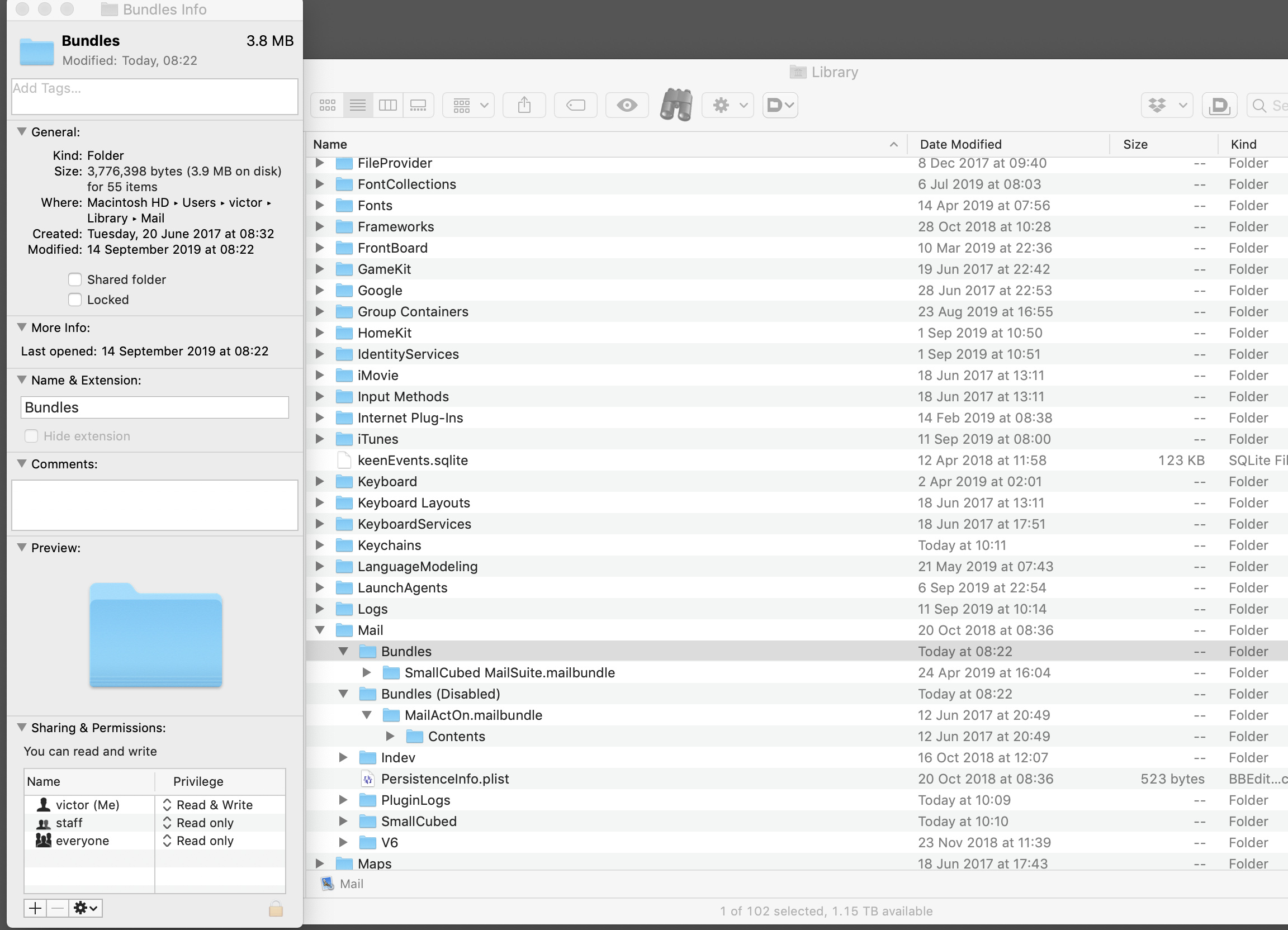Viewport: 1288px width, 930px height.
Task: Click the Share toolbar icon
Action: point(524,105)
